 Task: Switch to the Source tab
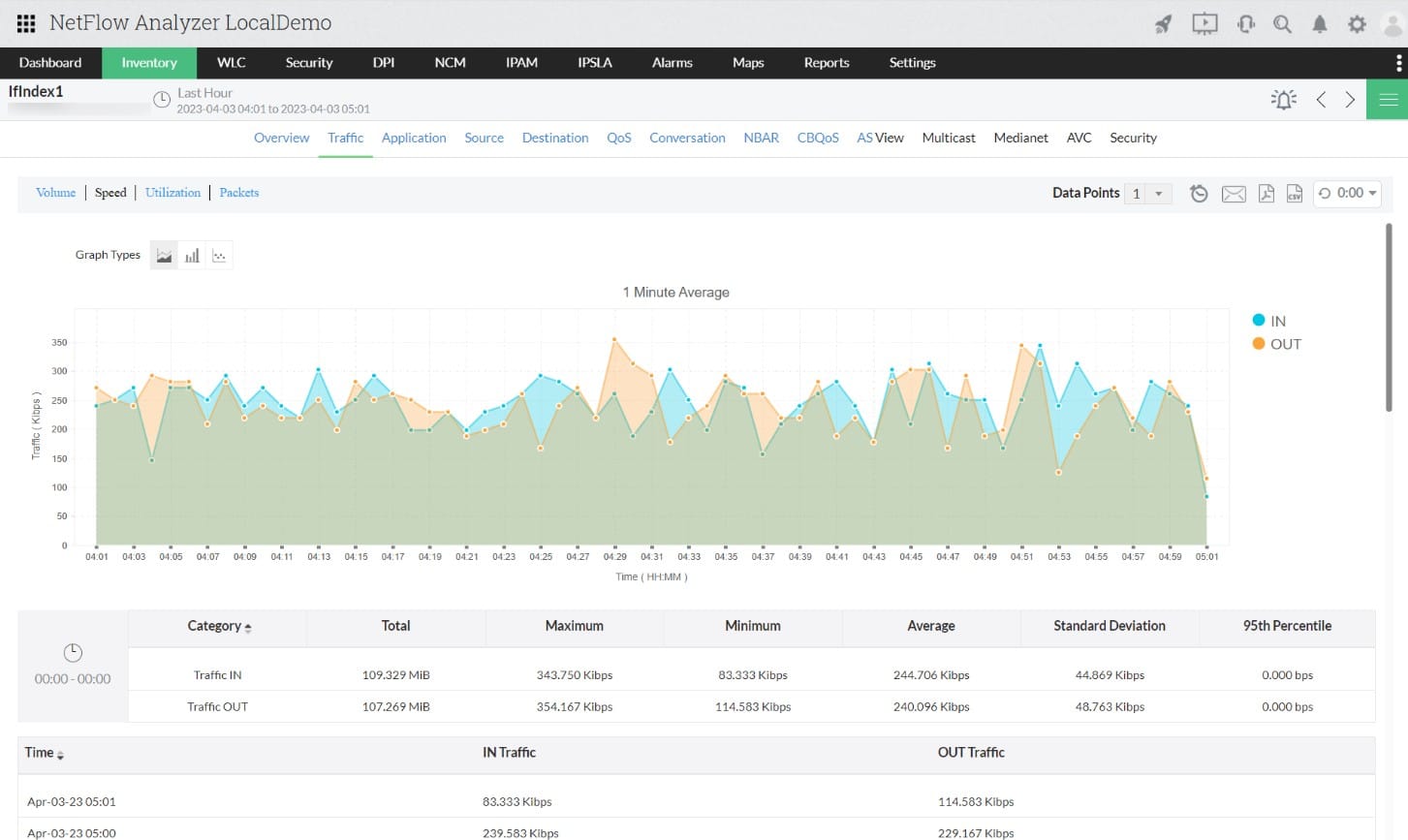click(484, 139)
